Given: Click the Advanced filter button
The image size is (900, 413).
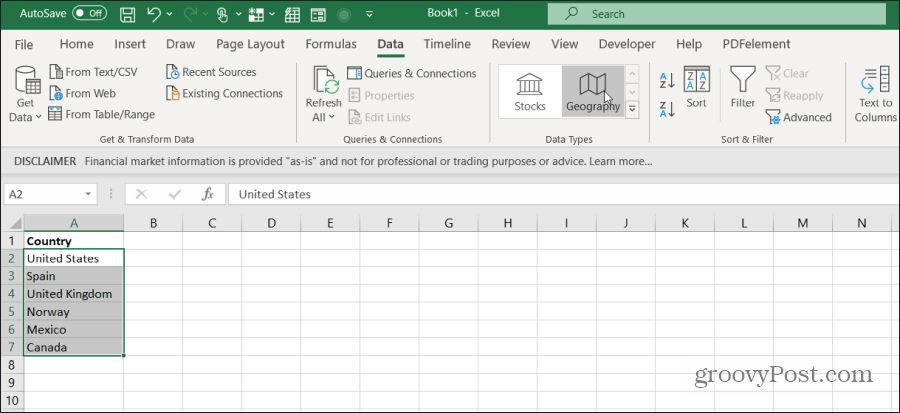Looking at the screenshot, I should pyautogui.click(x=798, y=117).
